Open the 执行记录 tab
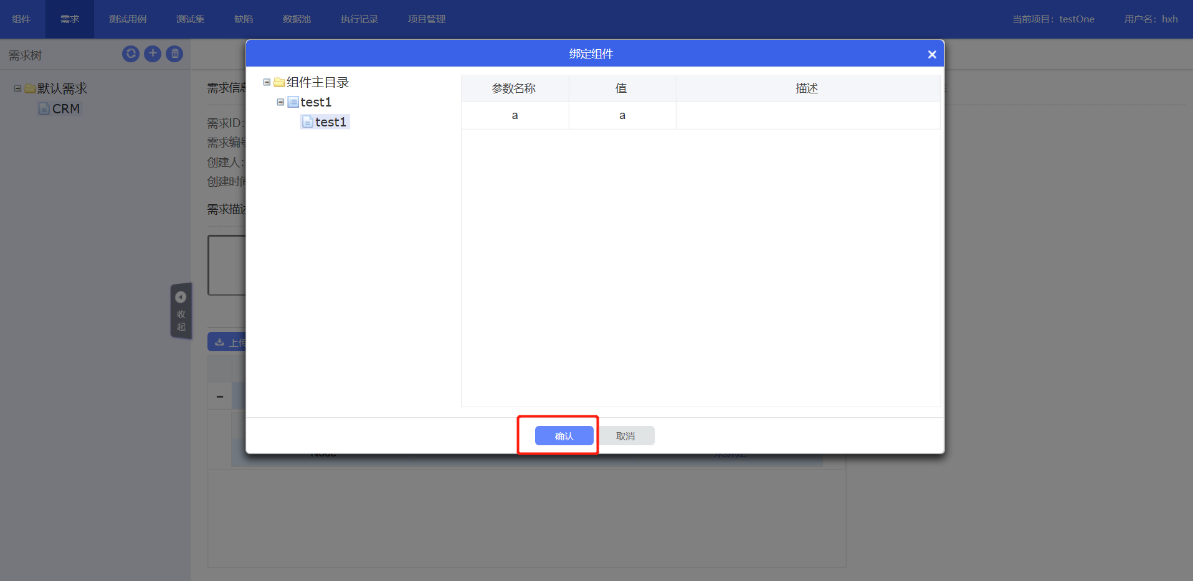Screen dimensions: 1193x581 (359, 19)
